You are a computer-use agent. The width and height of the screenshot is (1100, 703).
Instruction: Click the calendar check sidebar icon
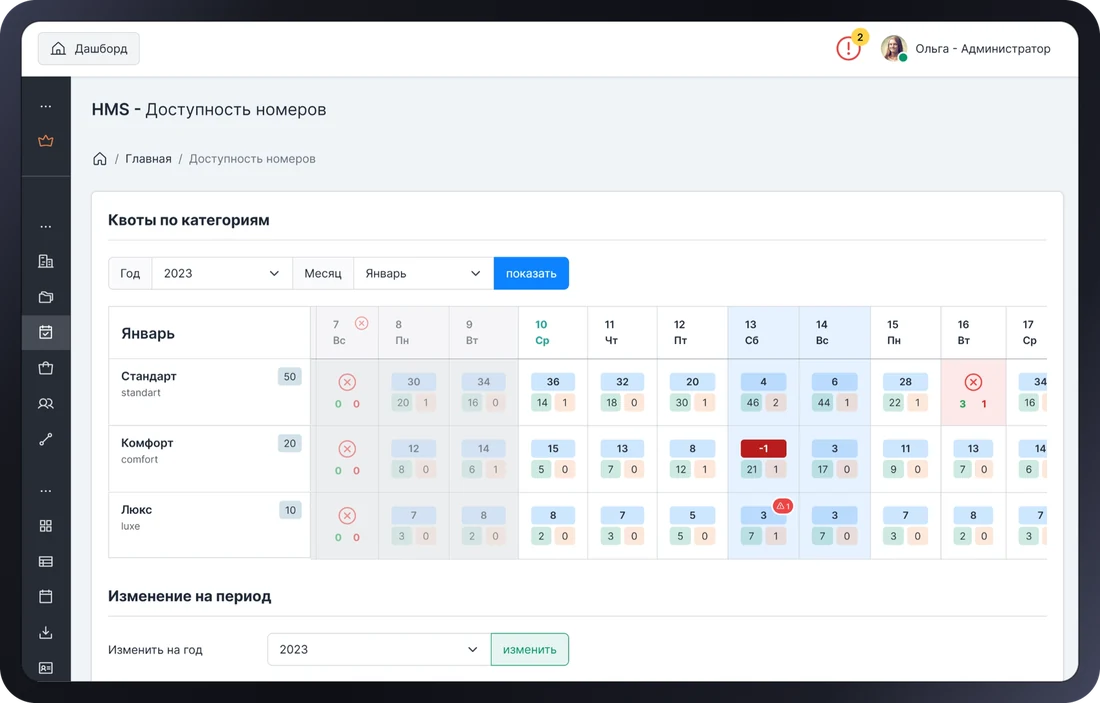(46, 332)
